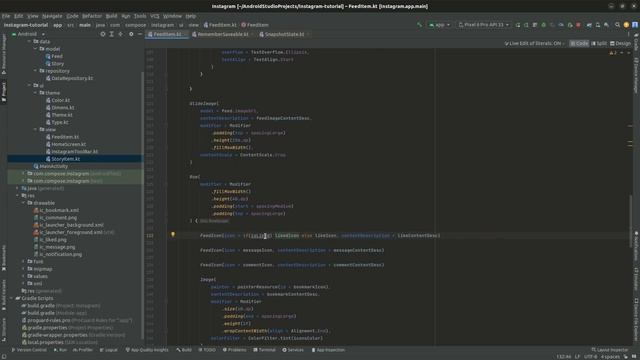
Task: Collapse the data folder in the tree
Action: (x=29, y=42)
